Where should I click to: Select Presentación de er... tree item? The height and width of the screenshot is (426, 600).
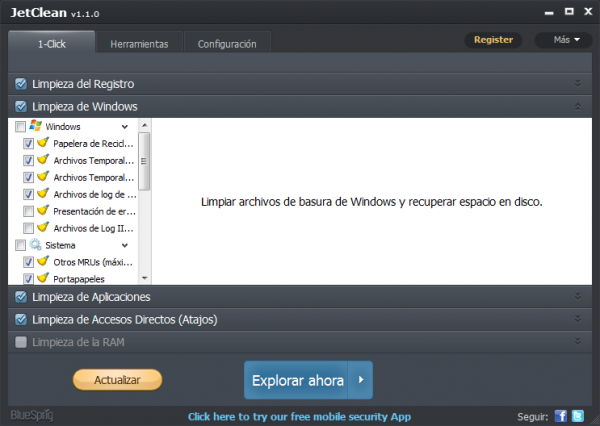[x=95, y=211]
